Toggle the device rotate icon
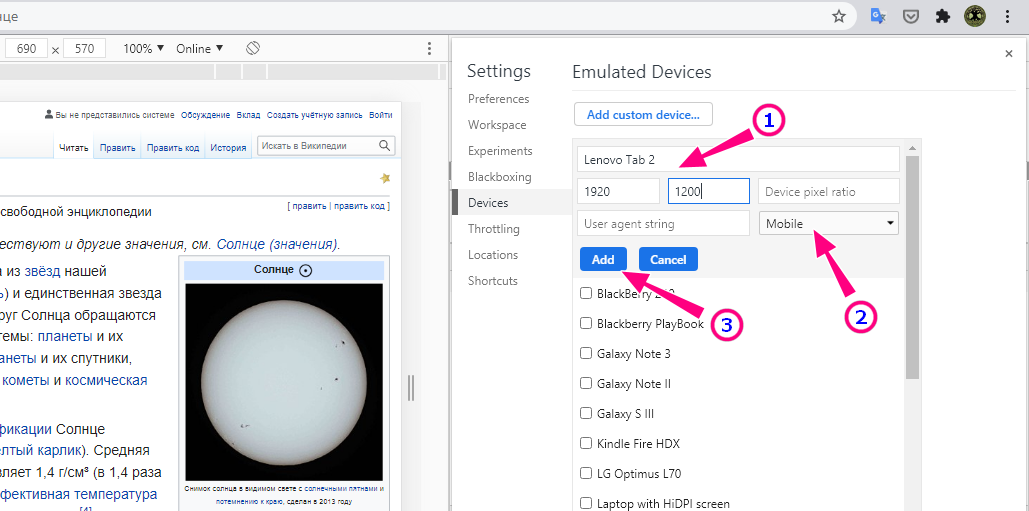1029x511 pixels. [x=253, y=49]
